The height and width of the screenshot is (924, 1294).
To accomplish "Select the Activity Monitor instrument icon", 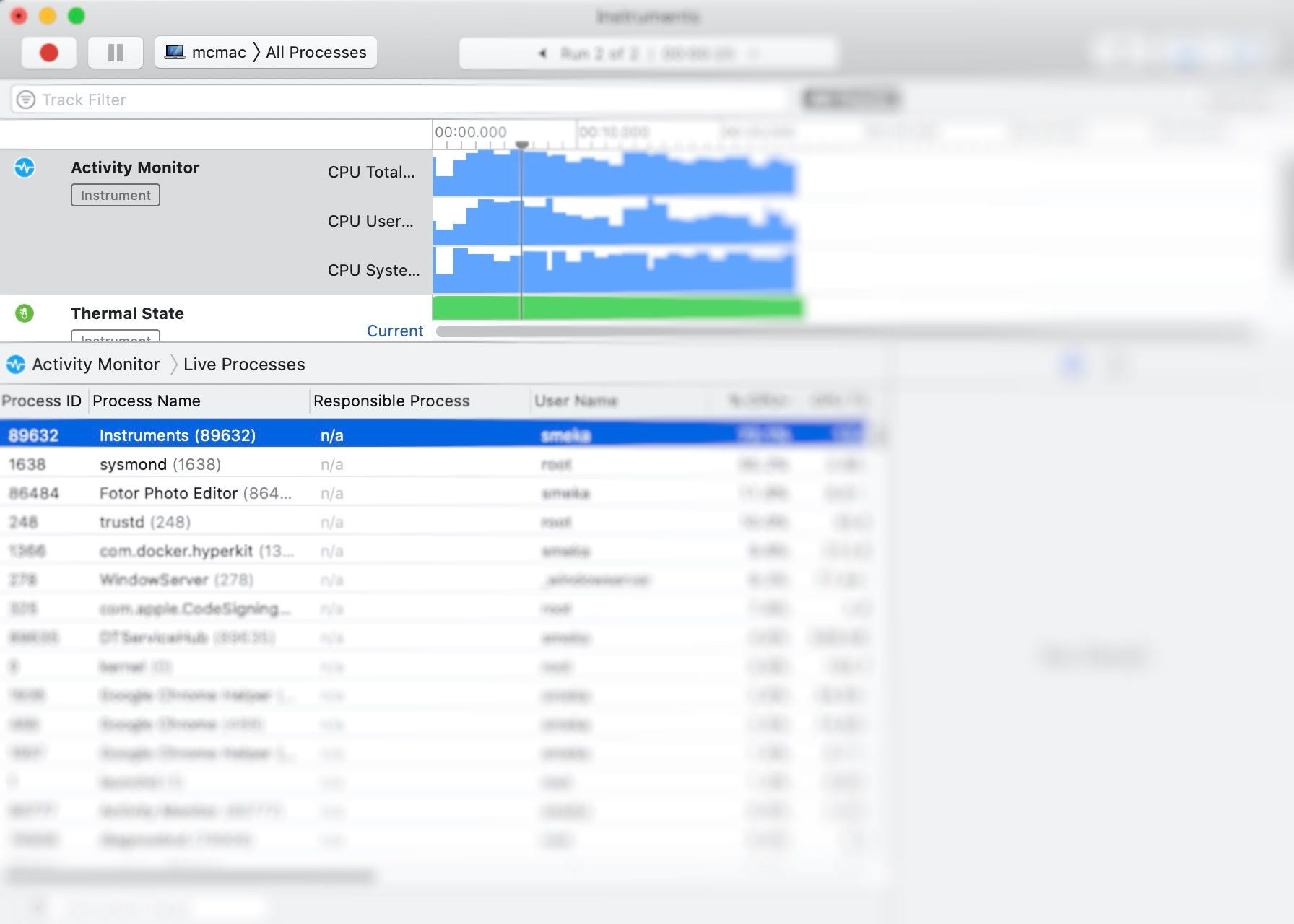I will coord(25,168).
